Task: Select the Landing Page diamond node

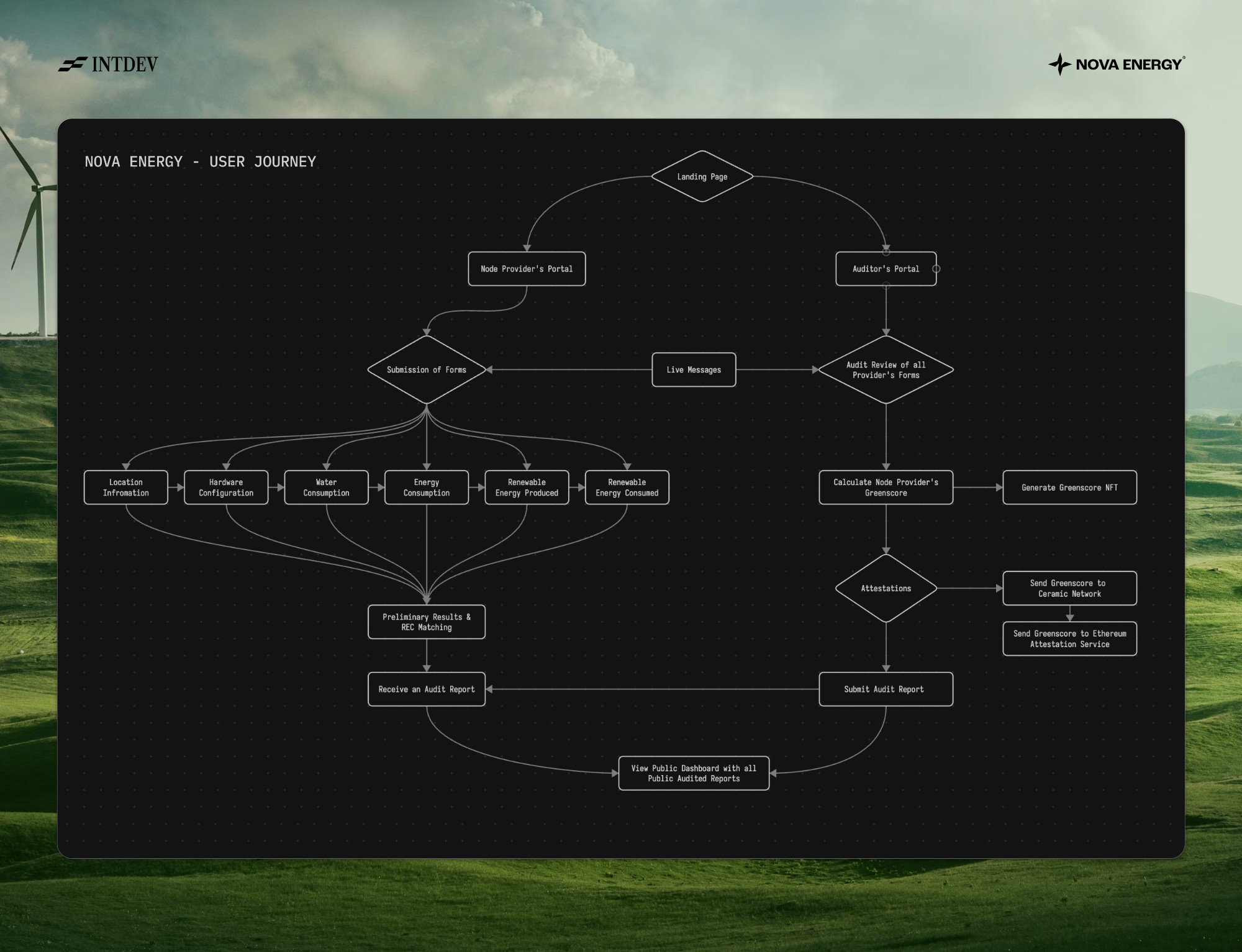Action: (702, 176)
